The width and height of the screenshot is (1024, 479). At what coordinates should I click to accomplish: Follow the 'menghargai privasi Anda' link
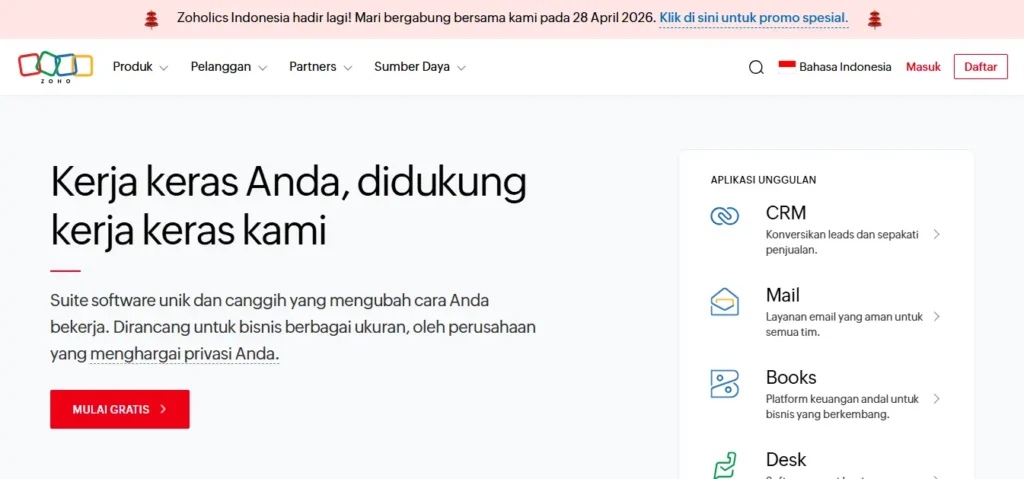[x=184, y=354]
